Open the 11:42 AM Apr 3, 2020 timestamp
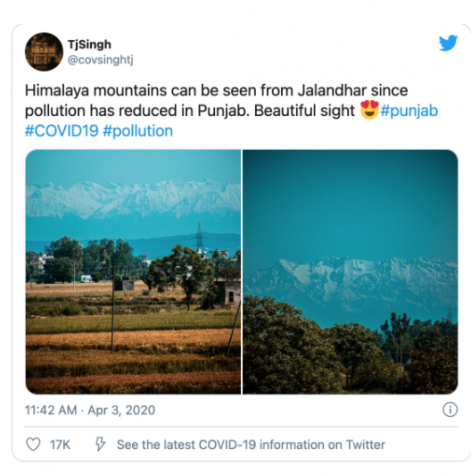 coord(90,410)
